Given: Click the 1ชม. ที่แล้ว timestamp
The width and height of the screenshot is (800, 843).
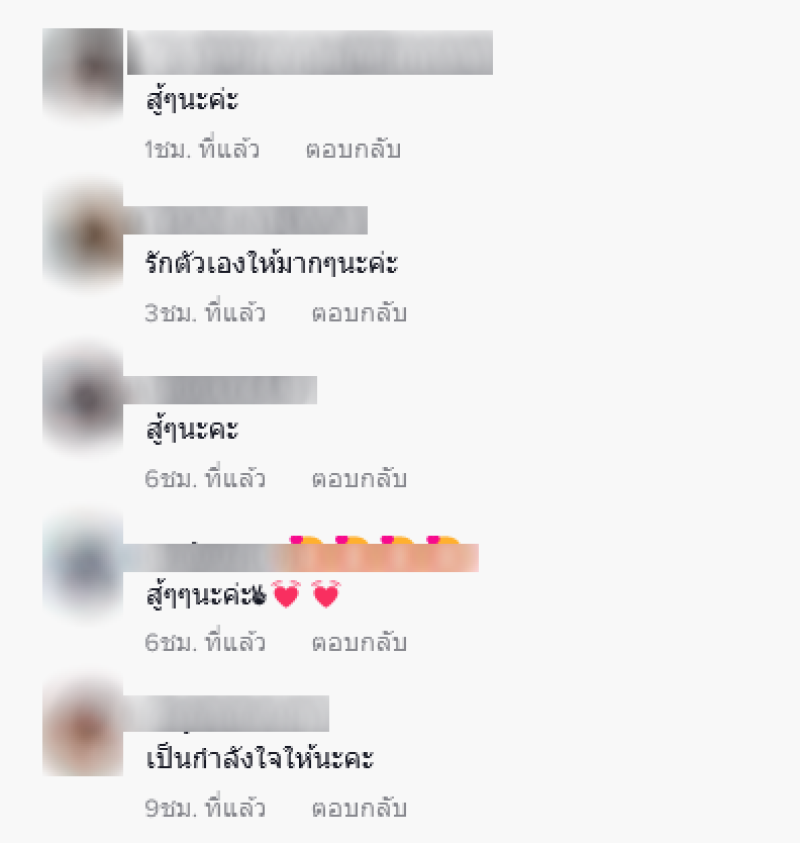Looking at the screenshot, I should pyautogui.click(x=202, y=150).
